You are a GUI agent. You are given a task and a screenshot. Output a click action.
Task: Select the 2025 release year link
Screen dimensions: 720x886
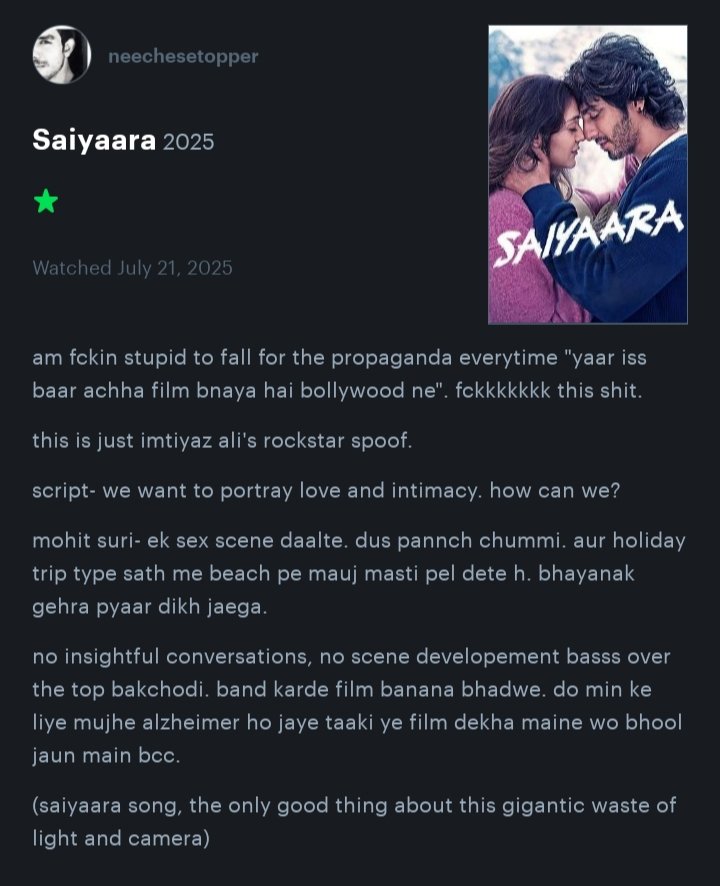tap(189, 141)
